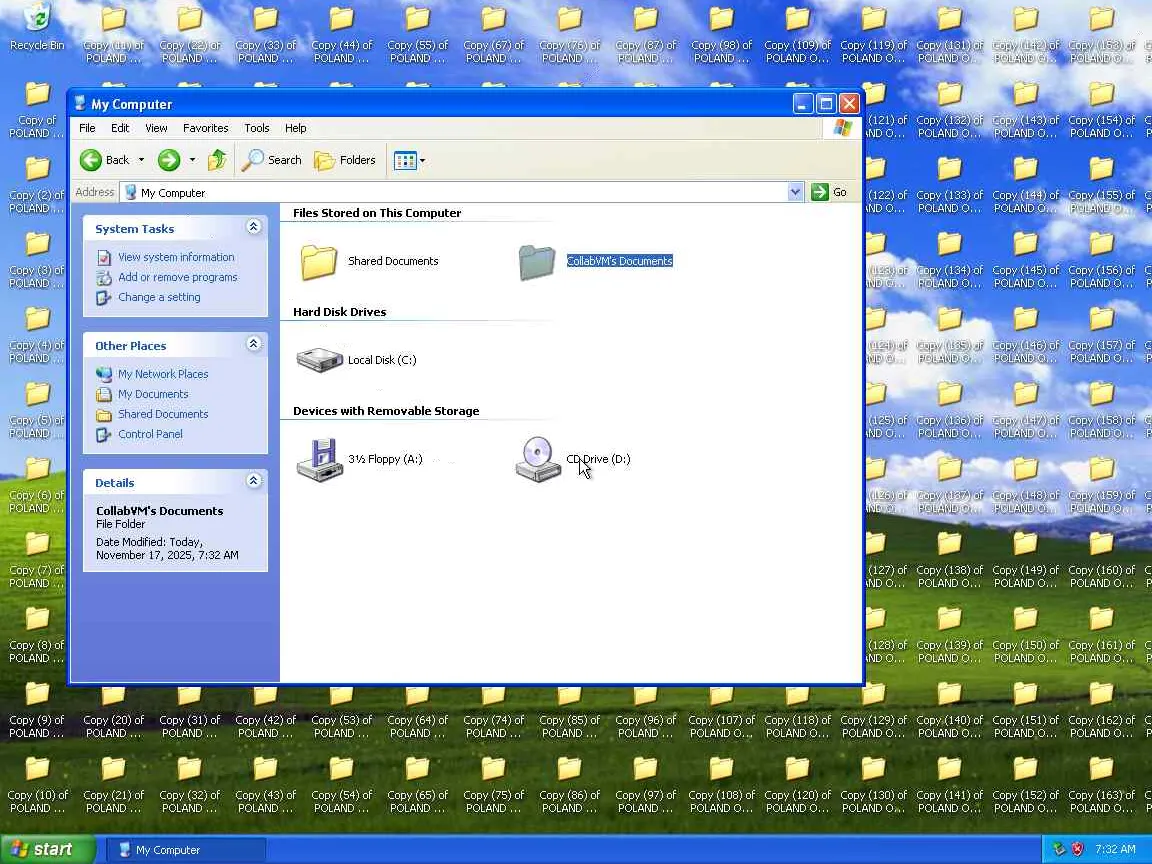Click the 7:32 AM clock
The width and height of the screenshot is (1152, 864).
(x=1115, y=849)
